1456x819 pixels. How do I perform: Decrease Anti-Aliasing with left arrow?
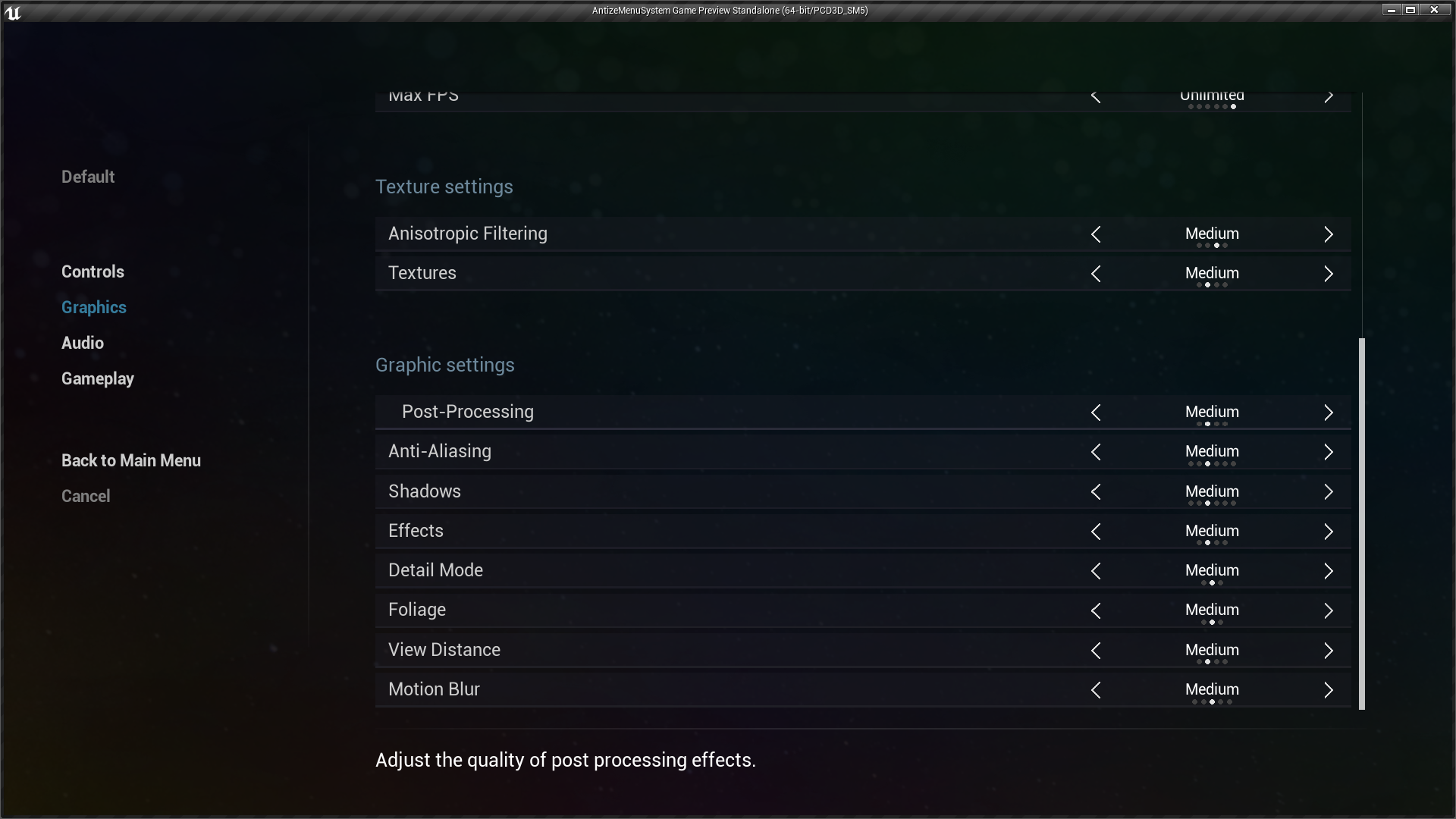(x=1096, y=452)
